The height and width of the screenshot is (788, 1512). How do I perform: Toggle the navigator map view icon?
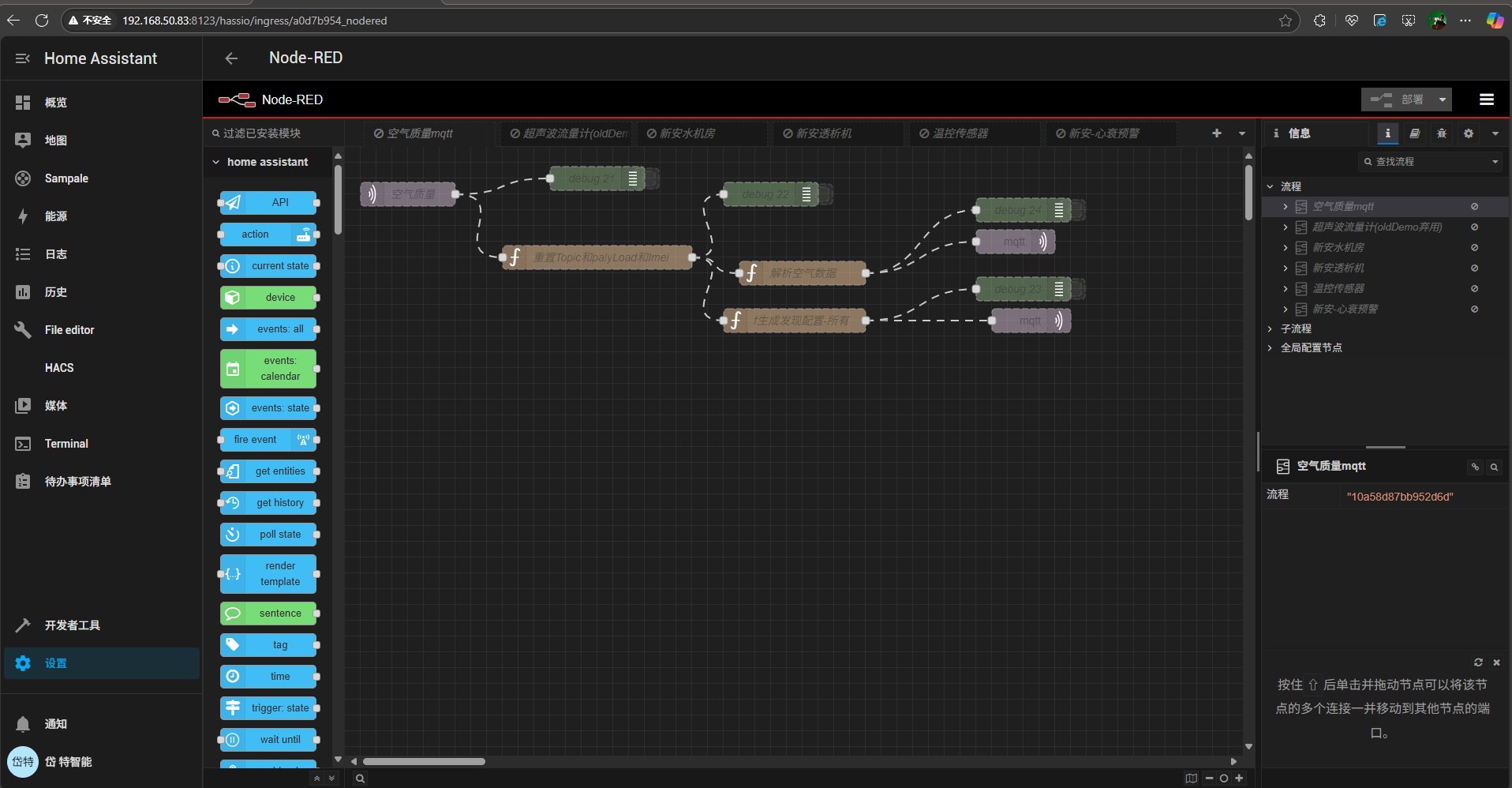(x=1191, y=779)
